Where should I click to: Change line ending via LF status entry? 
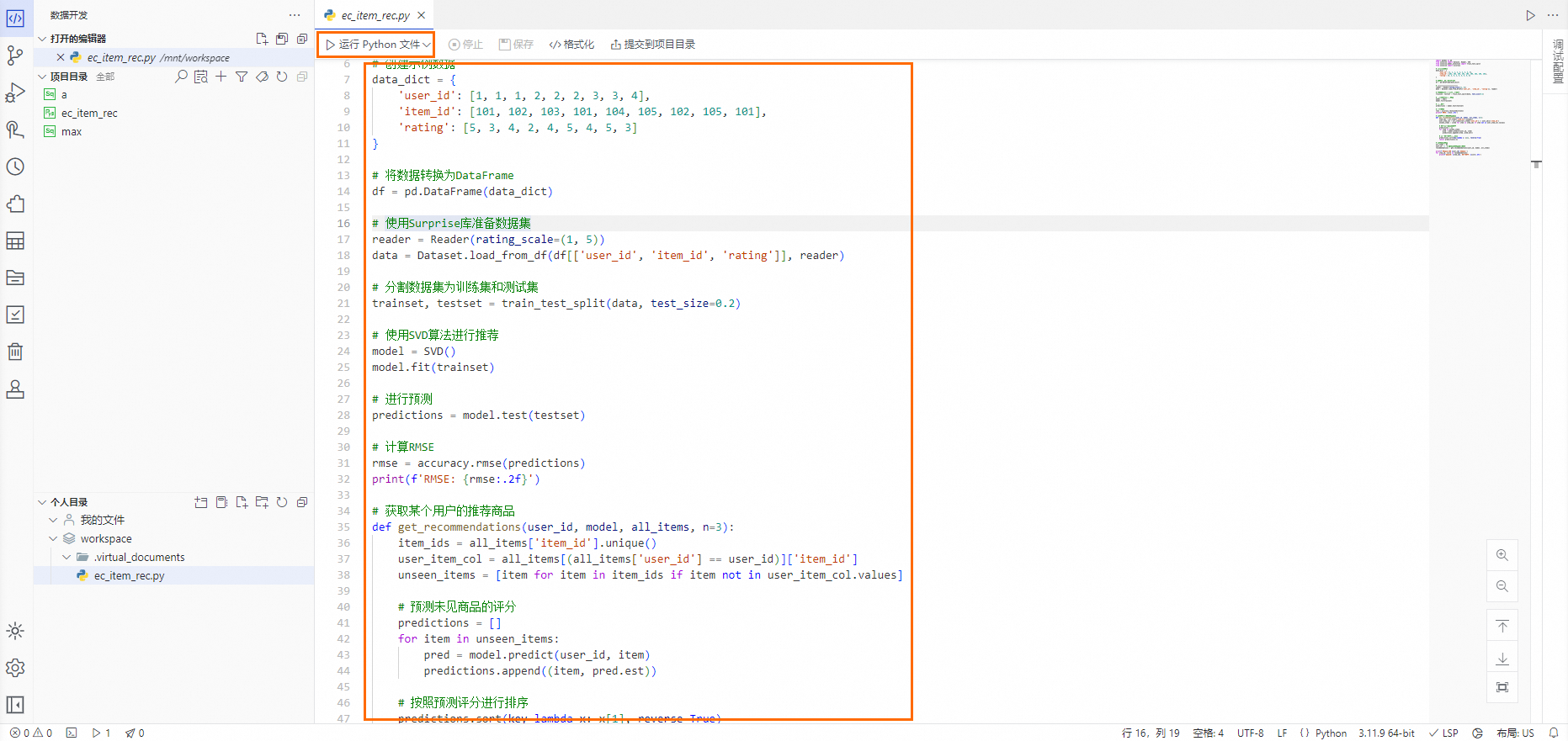[1282, 733]
